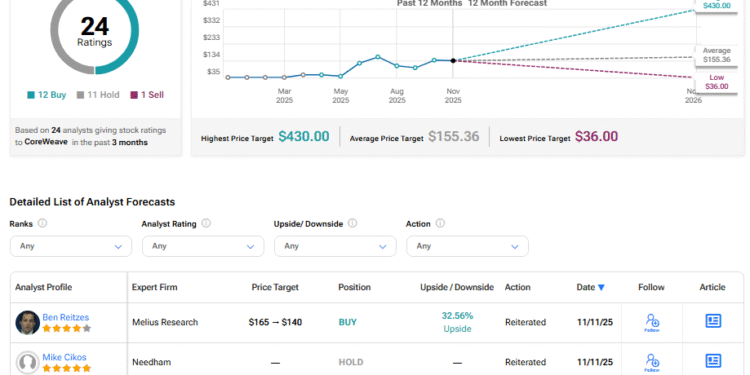Click the Low $36.00 forecast label on chart

(x=717, y=82)
